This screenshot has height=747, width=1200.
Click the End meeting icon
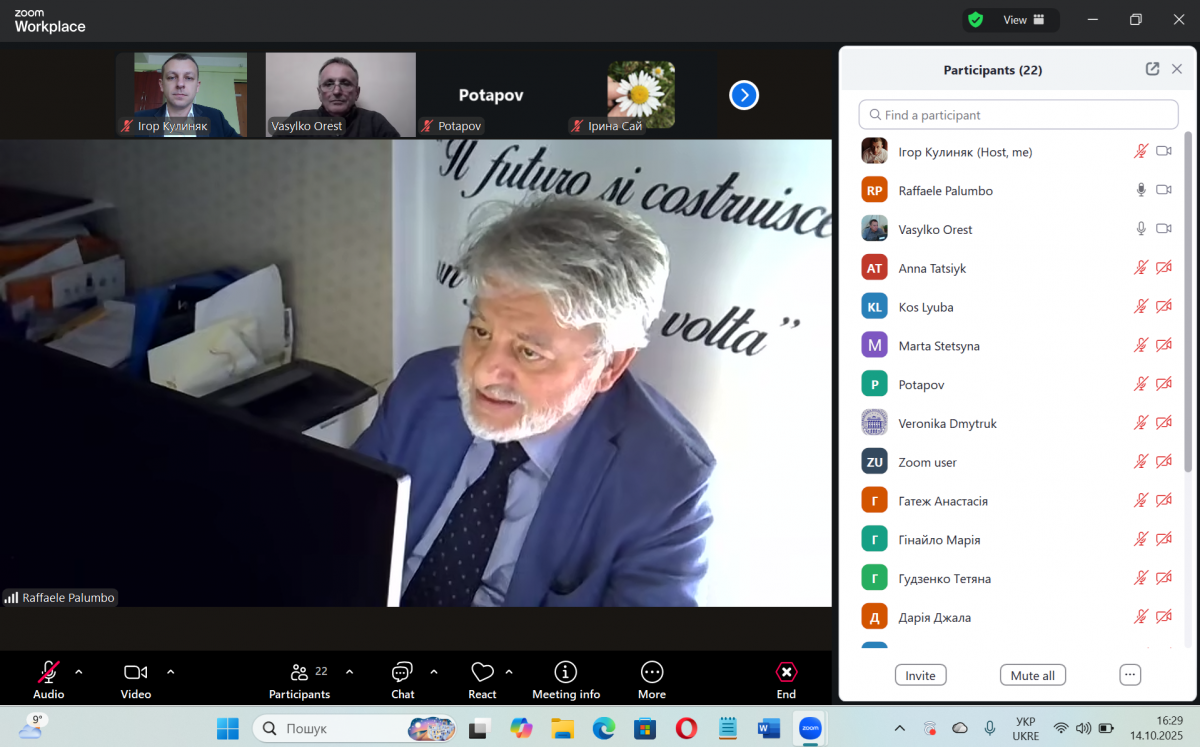pos(786,672)
